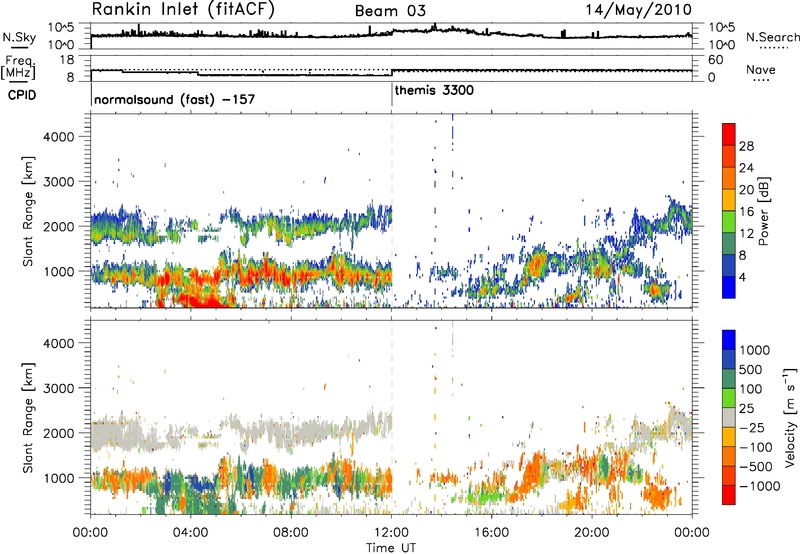Screen dimensions: 800x554
Task: Click the '500' label on velocity colorbar
Action: pyautogui.click(x=750, y=369)
